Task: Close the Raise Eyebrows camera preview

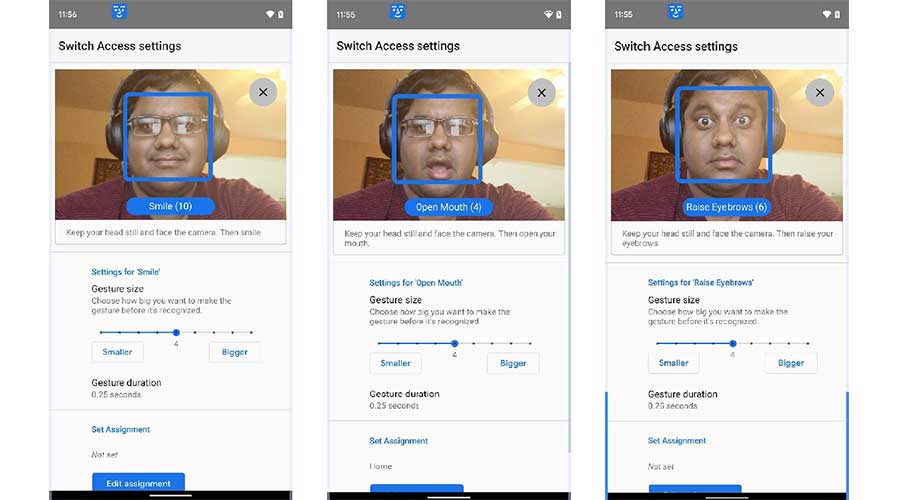Action: pos(820,92)
